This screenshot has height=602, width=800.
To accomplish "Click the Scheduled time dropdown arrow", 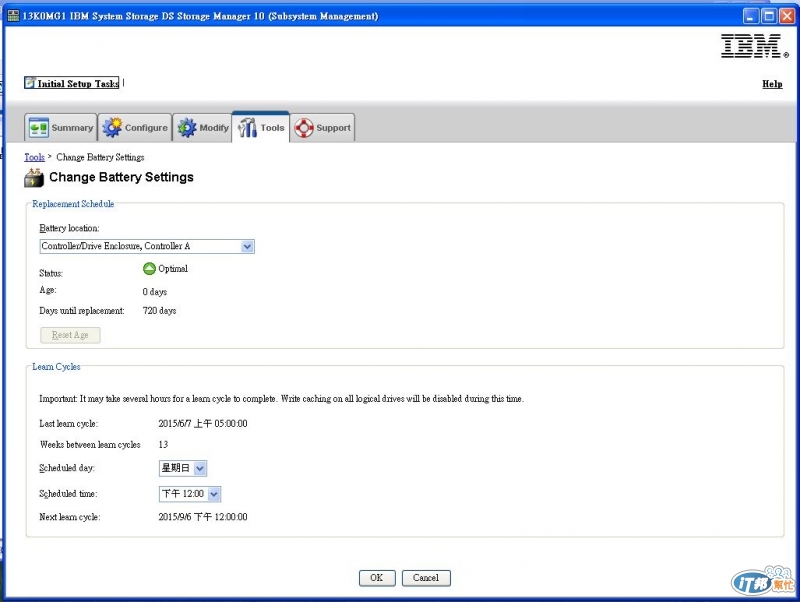I will (214, 494).
